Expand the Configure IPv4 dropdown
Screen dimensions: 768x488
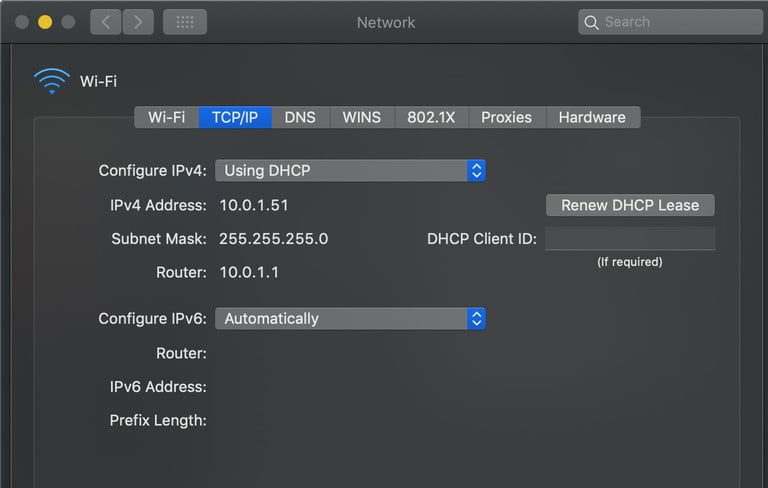[x=351, y=171]
